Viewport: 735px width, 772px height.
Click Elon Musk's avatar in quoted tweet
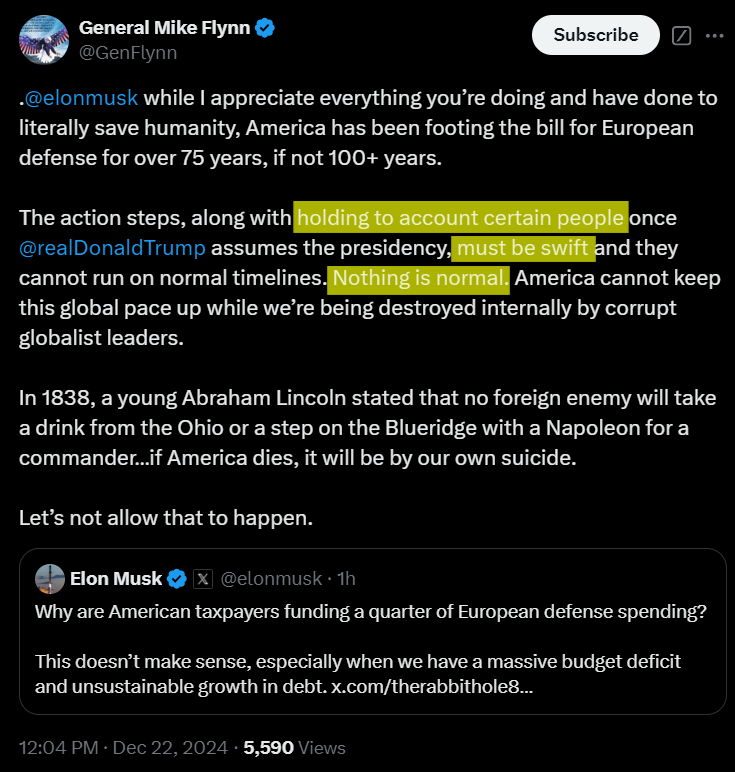[50, 578]
